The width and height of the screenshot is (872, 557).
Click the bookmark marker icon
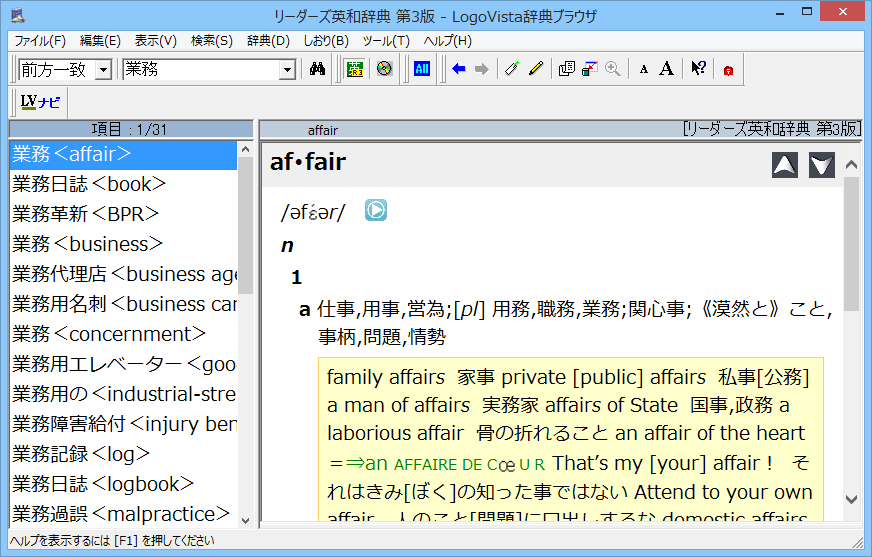click(x=512, y=69)
